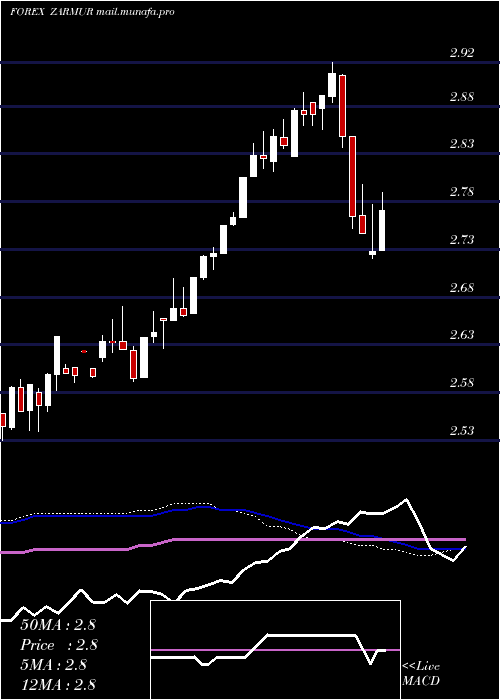This screenshot has height=700, width=500.
Task: Click the highest candle near 2.92
Action: (x=332, y=85)
